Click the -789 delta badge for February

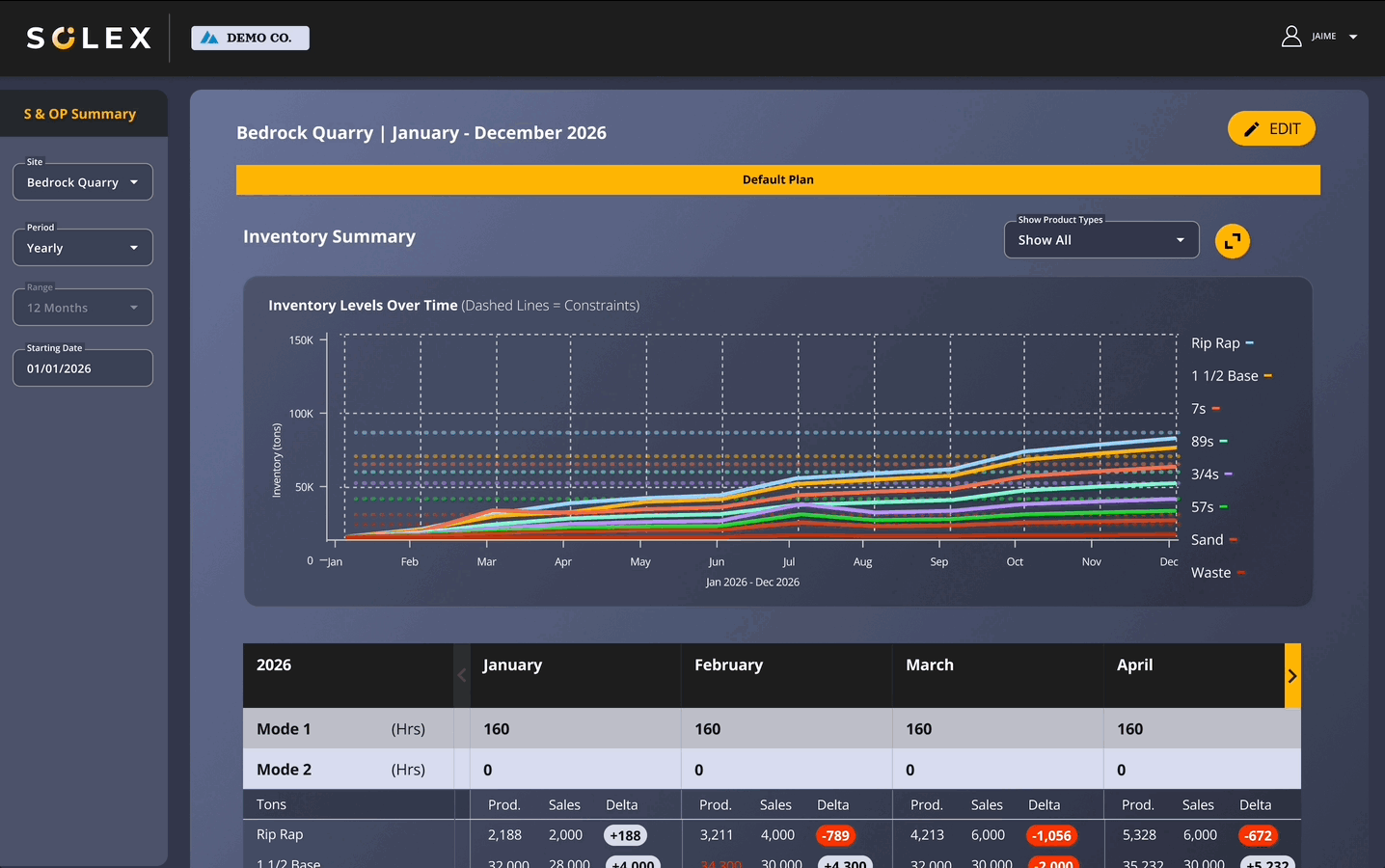(834, 835)
